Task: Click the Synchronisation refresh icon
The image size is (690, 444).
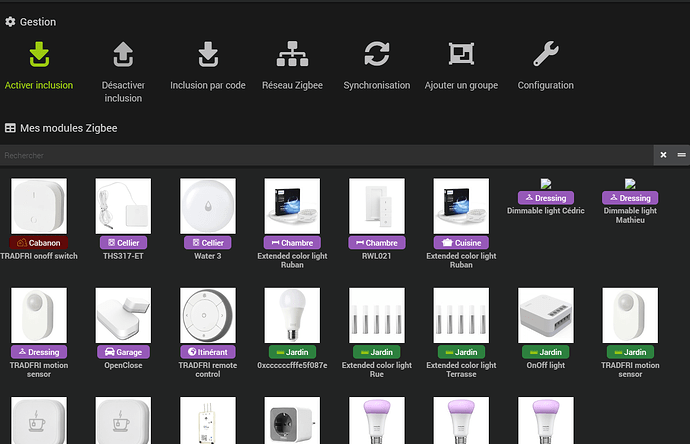Action: [x=377, y=54]
